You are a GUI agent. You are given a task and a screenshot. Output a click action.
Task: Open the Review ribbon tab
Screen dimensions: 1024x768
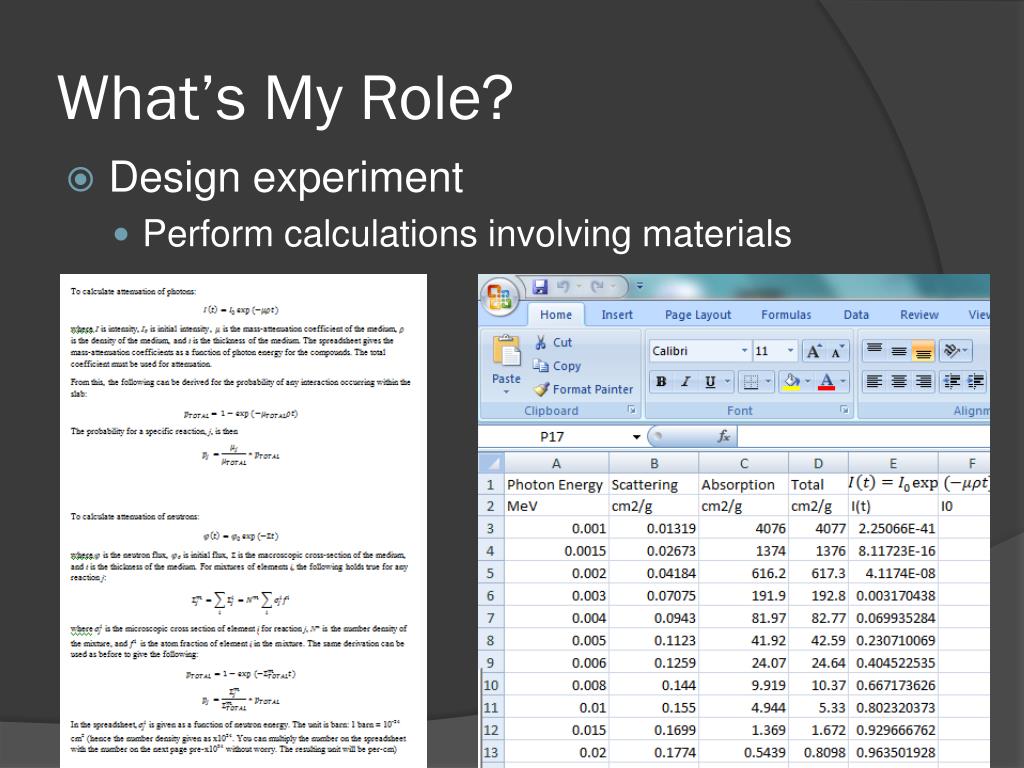pos(920,315)
